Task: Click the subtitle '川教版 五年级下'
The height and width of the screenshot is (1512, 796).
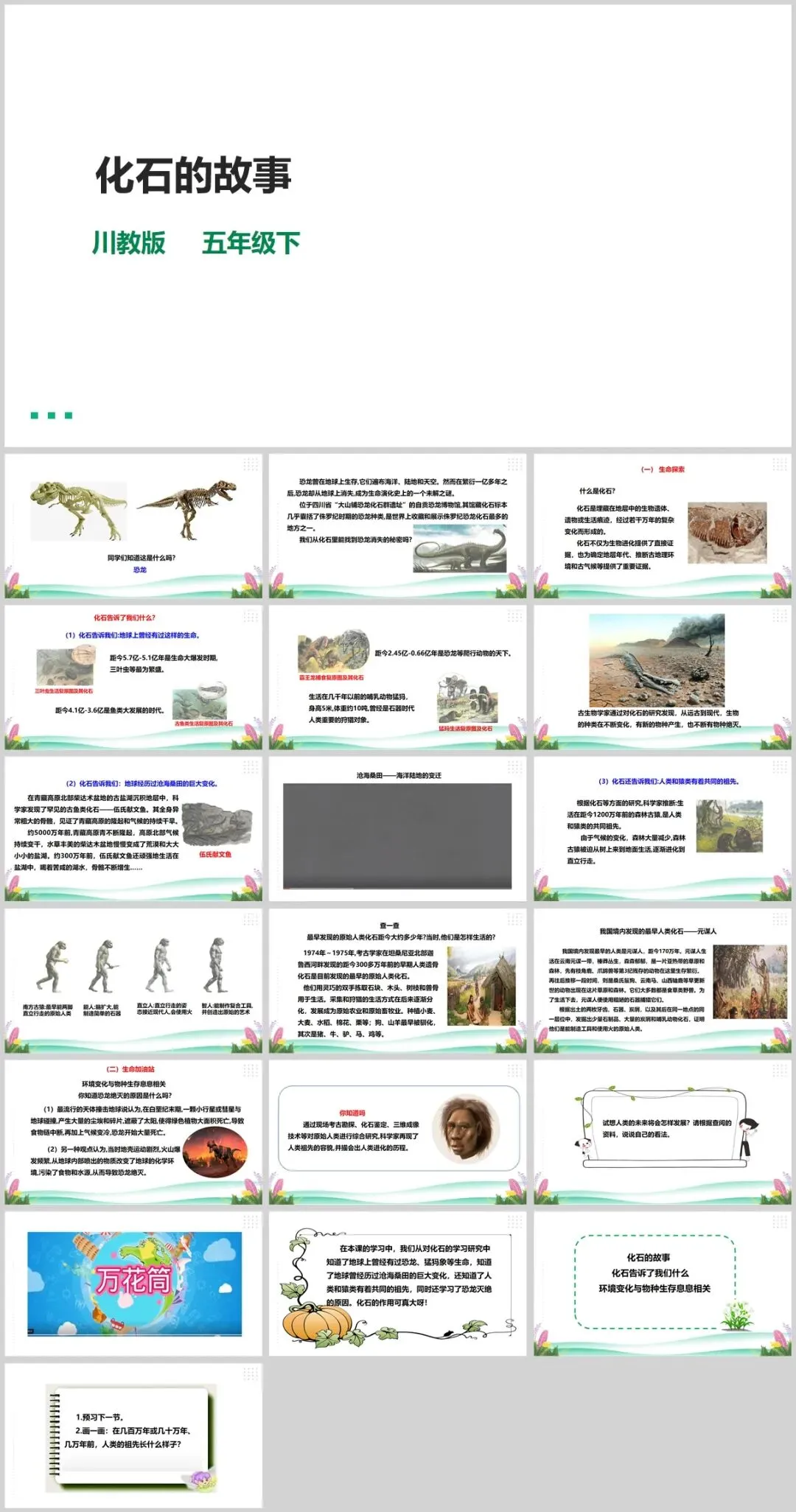Action: click(x=196, y=242)
